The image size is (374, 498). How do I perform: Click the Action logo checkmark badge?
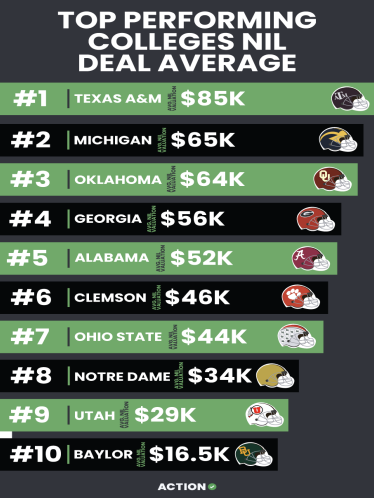[x=212, y=487]
